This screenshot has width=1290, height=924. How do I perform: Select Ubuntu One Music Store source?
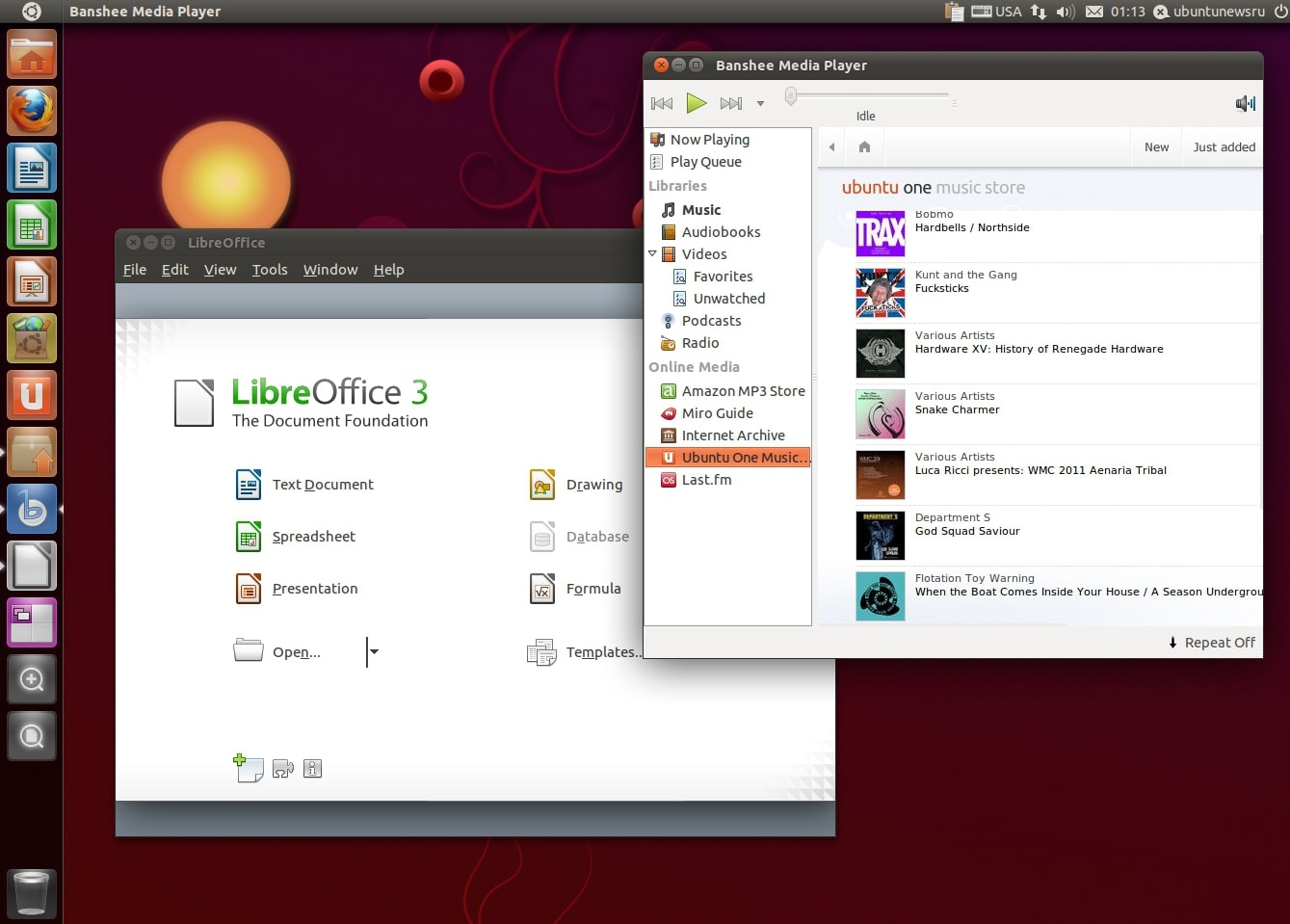728,458
